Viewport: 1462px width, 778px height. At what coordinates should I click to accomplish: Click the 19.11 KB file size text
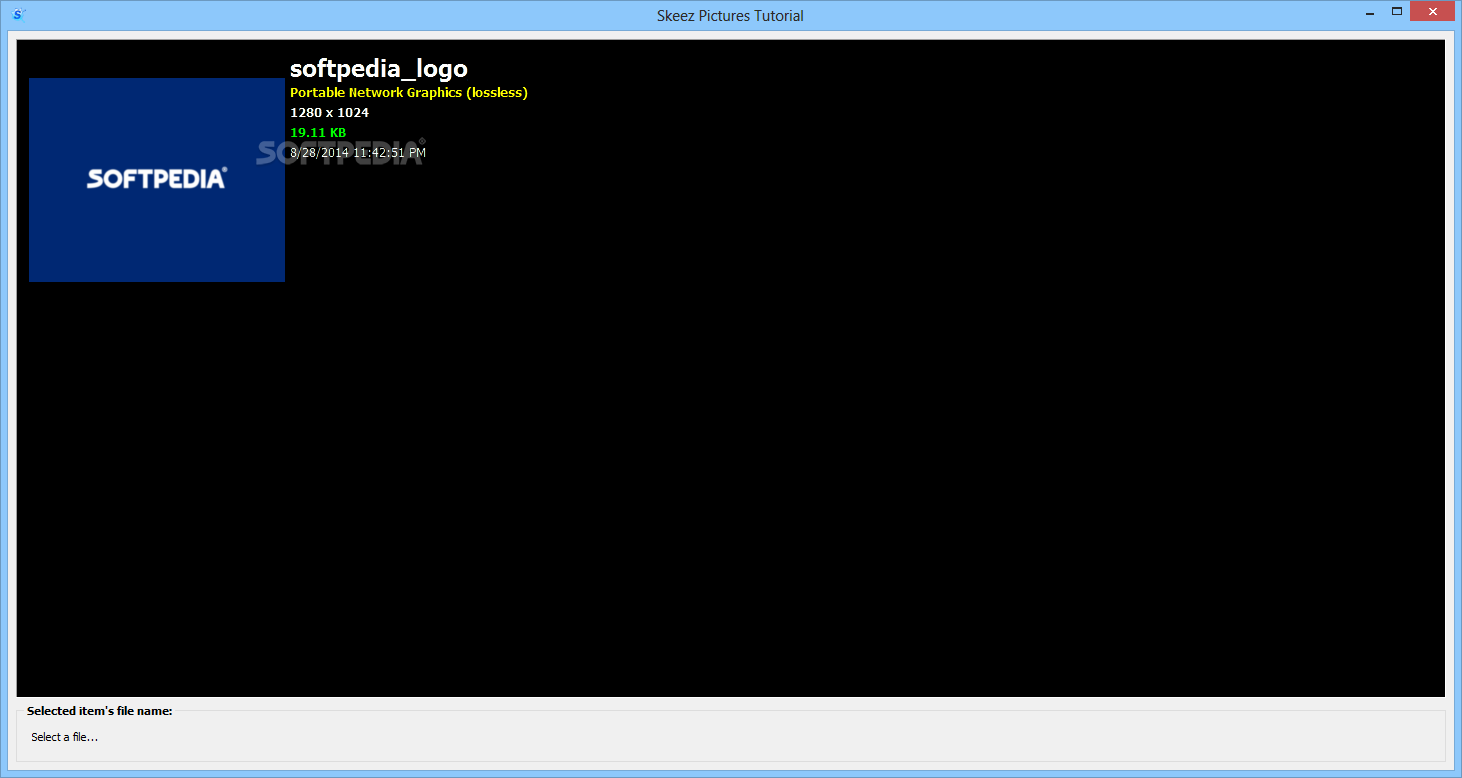318,132
